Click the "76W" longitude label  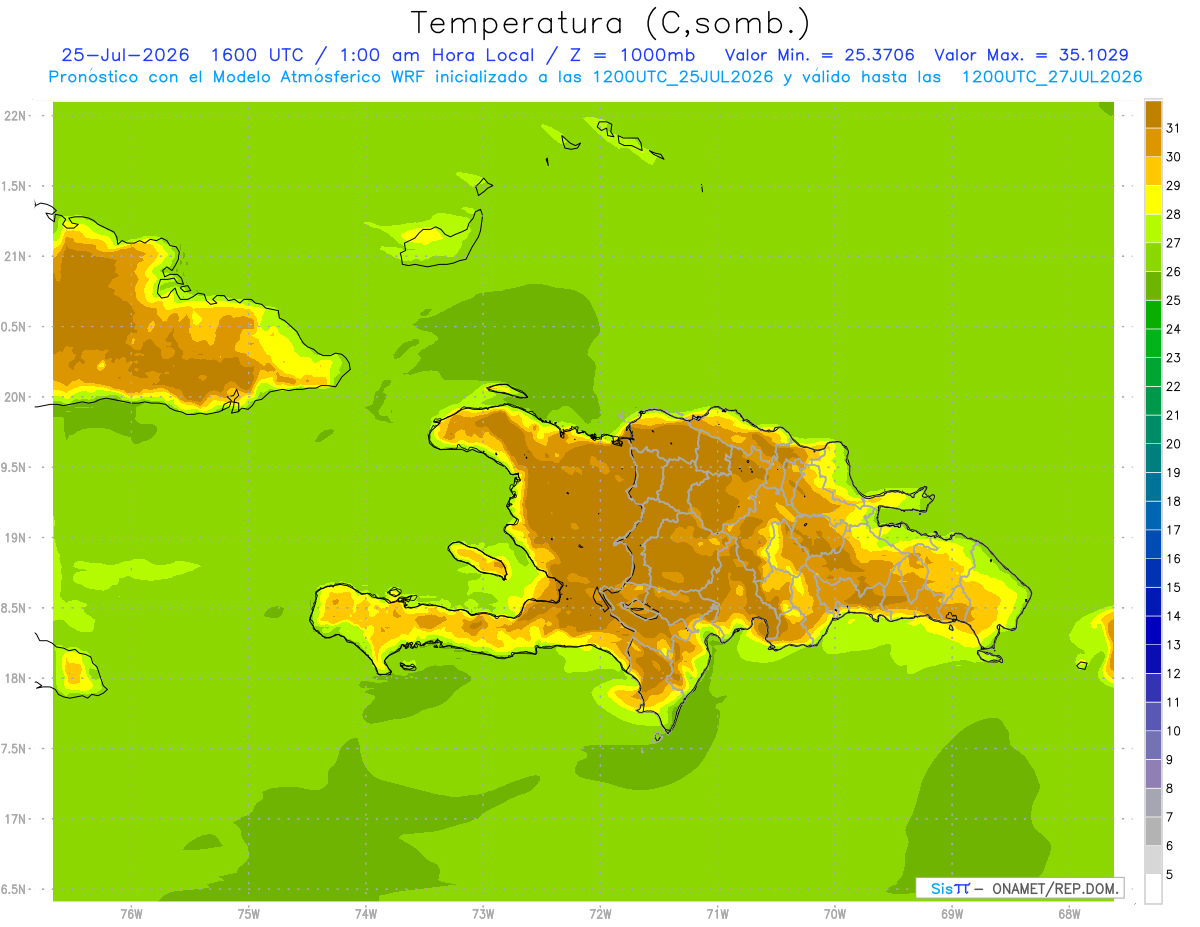(x=131, y=914)
